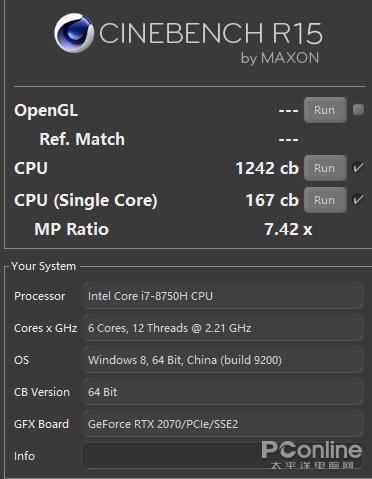Click the OS information field
This screenshot has height=479, width=372.
coord(223,360)
